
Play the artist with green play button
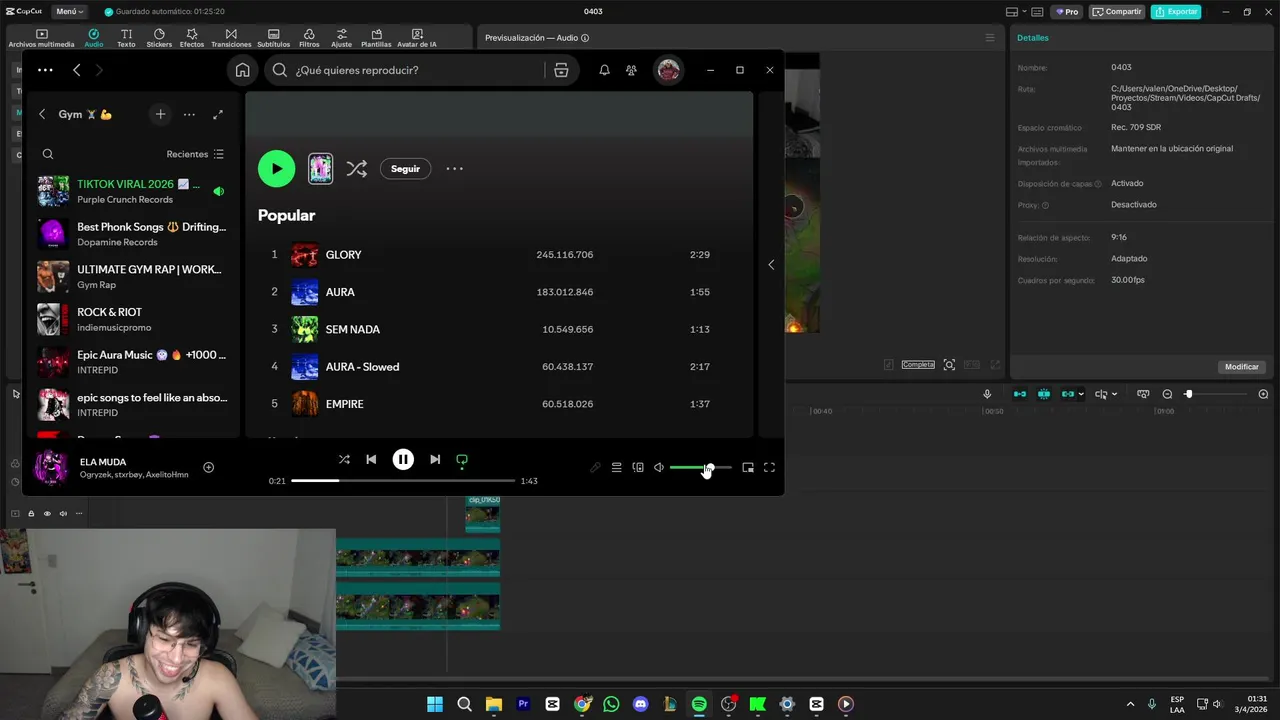(276, 169)
